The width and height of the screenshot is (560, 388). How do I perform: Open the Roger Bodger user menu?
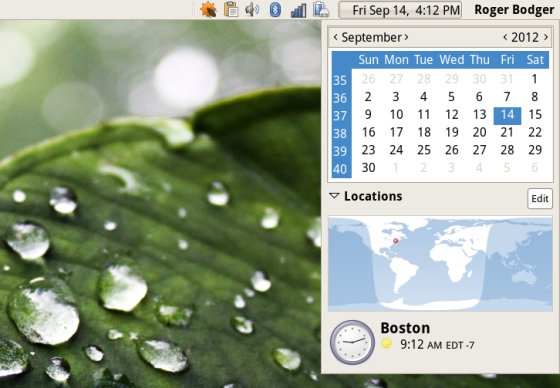514,10
